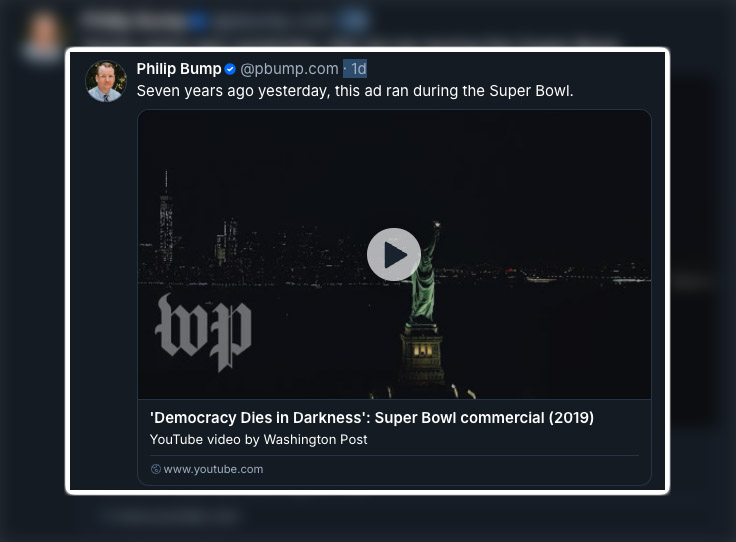
Task: Click the Washington Post WP logo
Action: pos(203,332)
